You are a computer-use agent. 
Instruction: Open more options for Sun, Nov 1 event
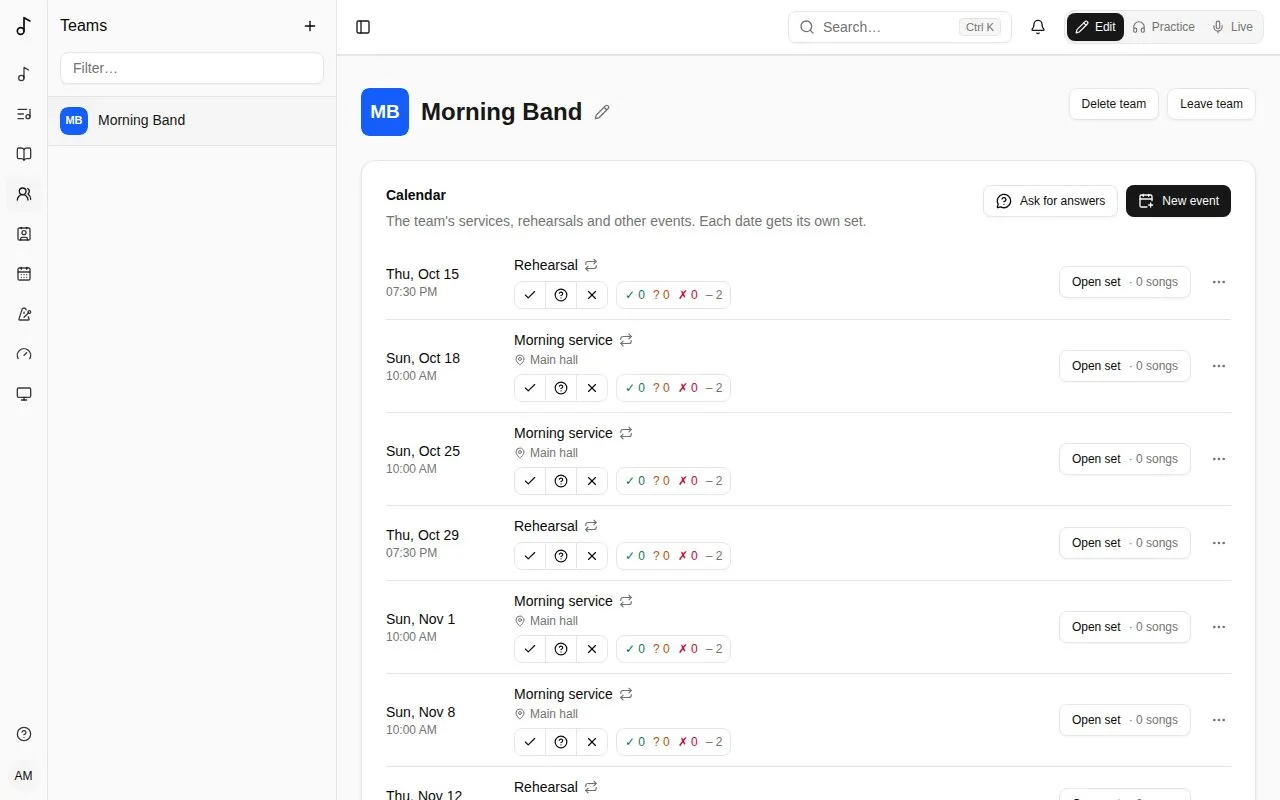click(1219, 627)
